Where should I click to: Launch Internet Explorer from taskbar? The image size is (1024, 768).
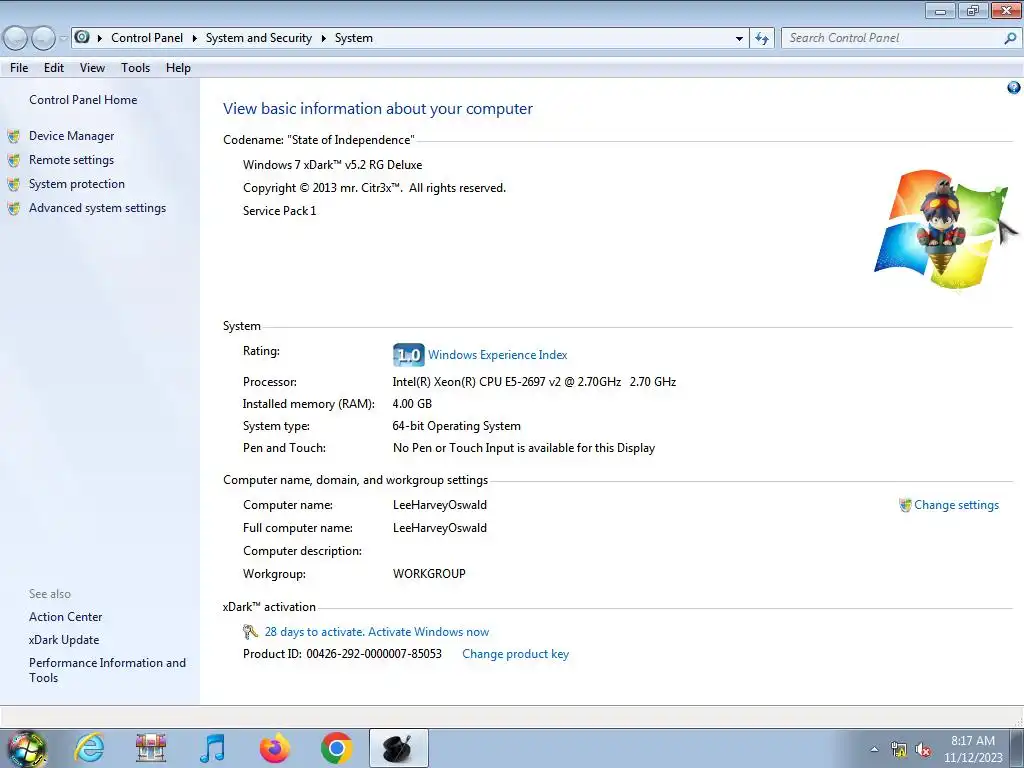click(89, 748)
